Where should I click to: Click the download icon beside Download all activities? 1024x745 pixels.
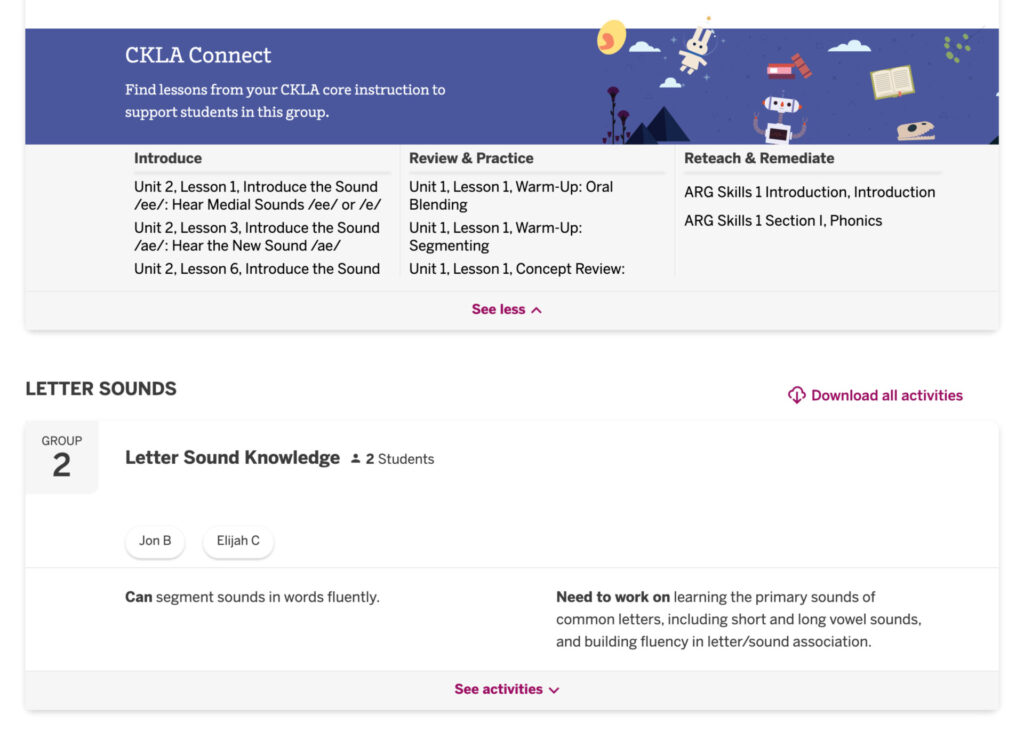795,395
